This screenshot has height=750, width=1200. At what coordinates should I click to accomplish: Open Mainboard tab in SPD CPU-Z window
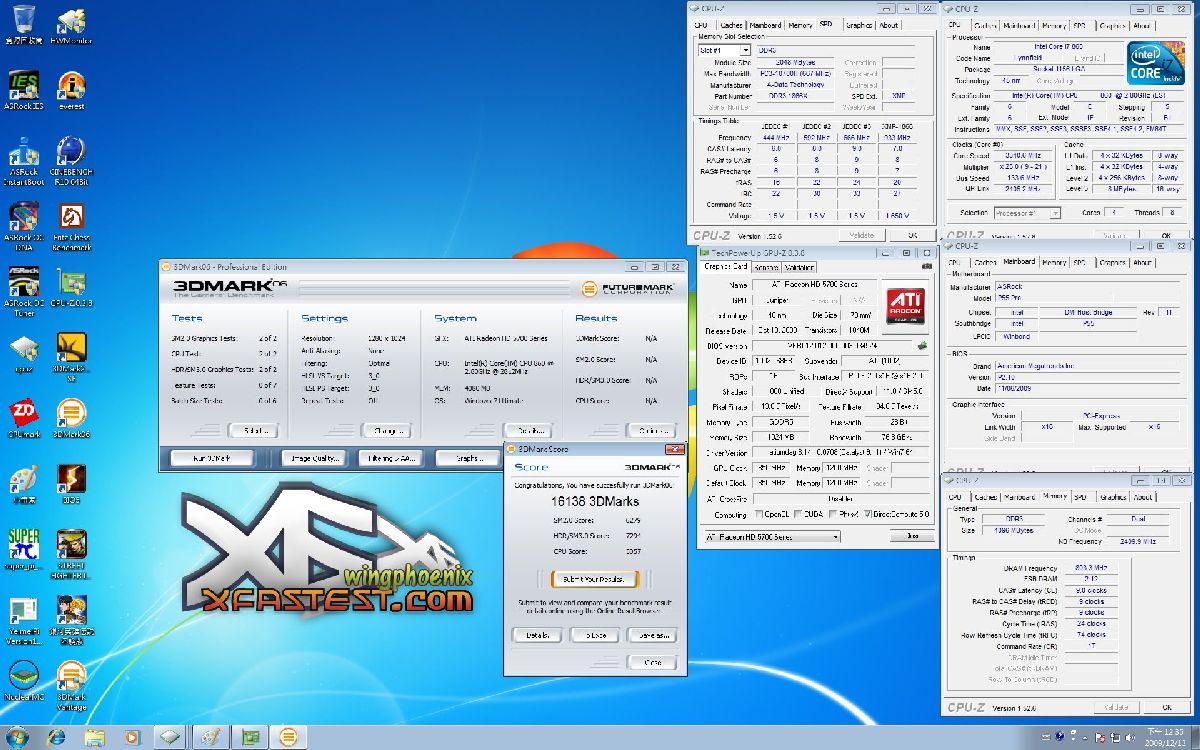click(765, 25)
